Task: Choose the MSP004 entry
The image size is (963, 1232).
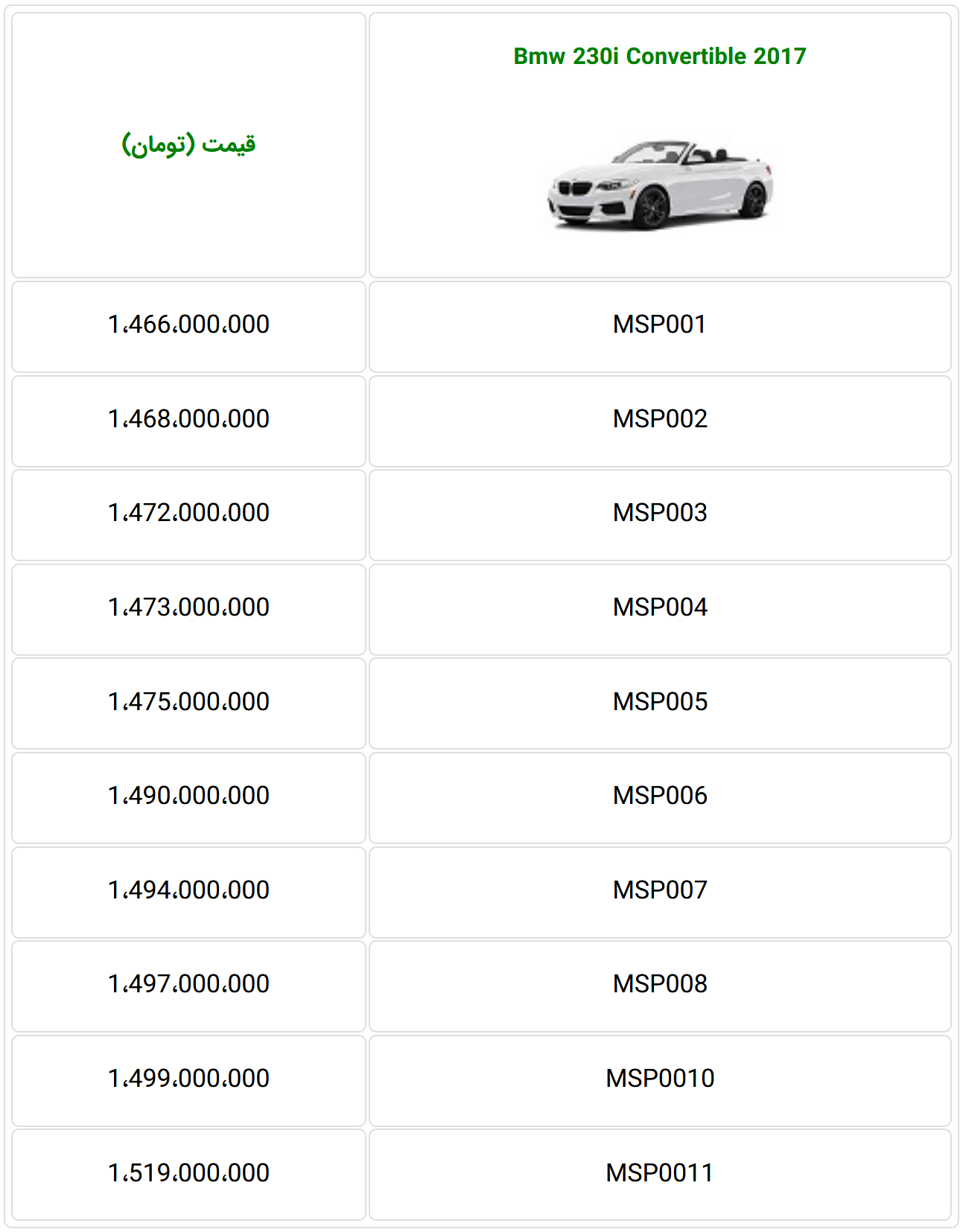Action: (660, 607)
